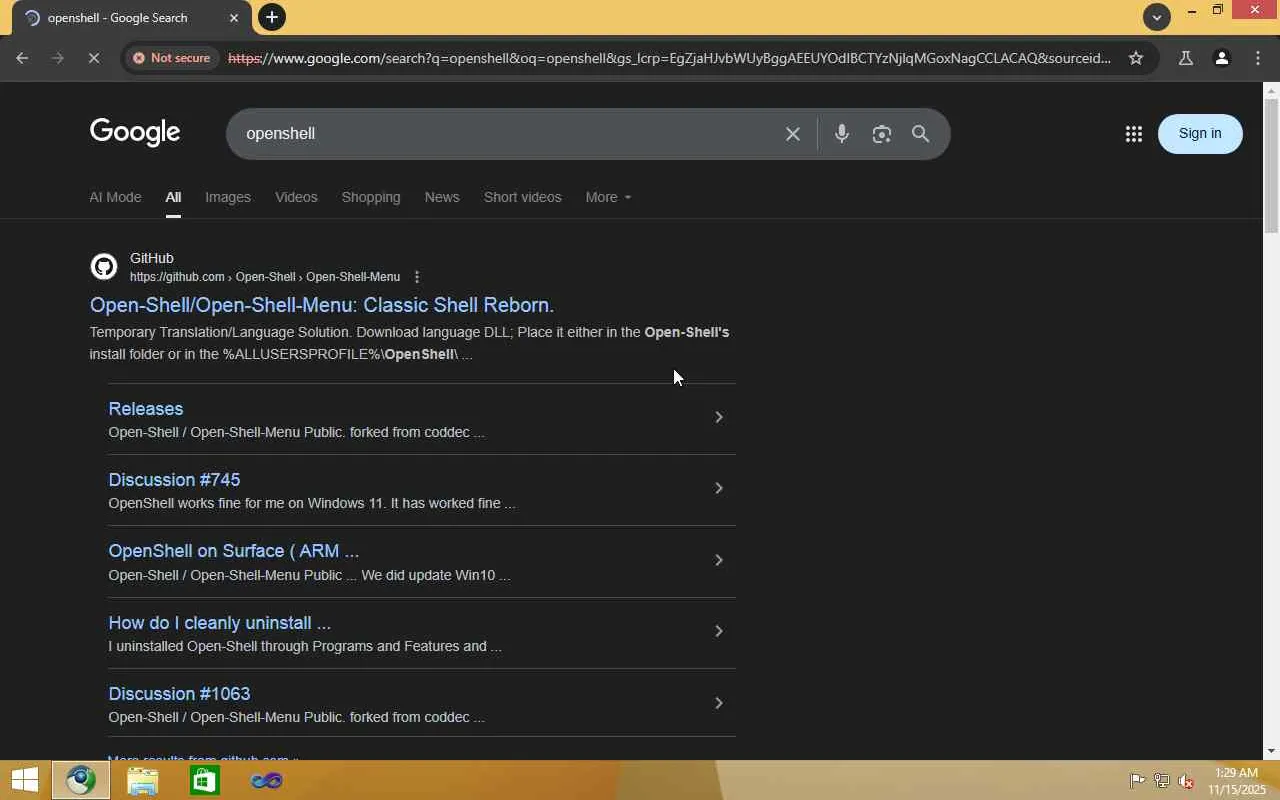Screen dimensions: 1280x800
Task: Open the Google apps grid
Action: click(1134, 133)
